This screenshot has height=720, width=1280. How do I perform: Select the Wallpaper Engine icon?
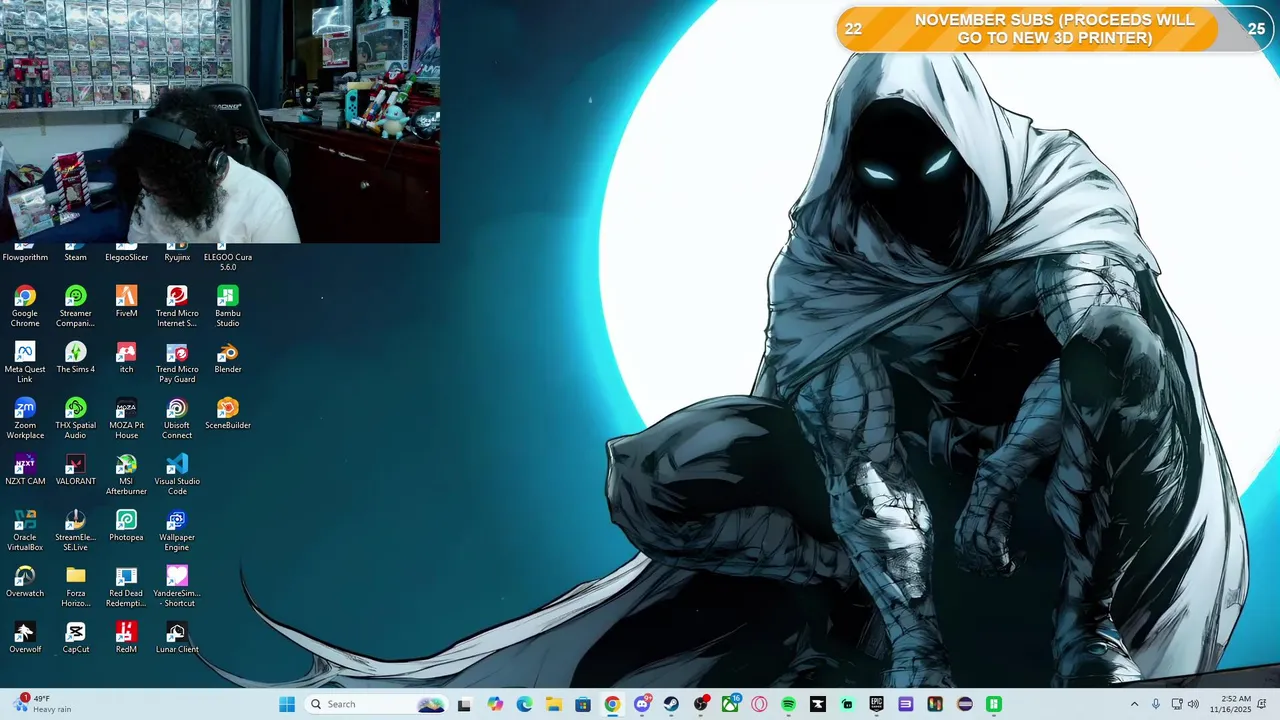click(x=177, y=530)
